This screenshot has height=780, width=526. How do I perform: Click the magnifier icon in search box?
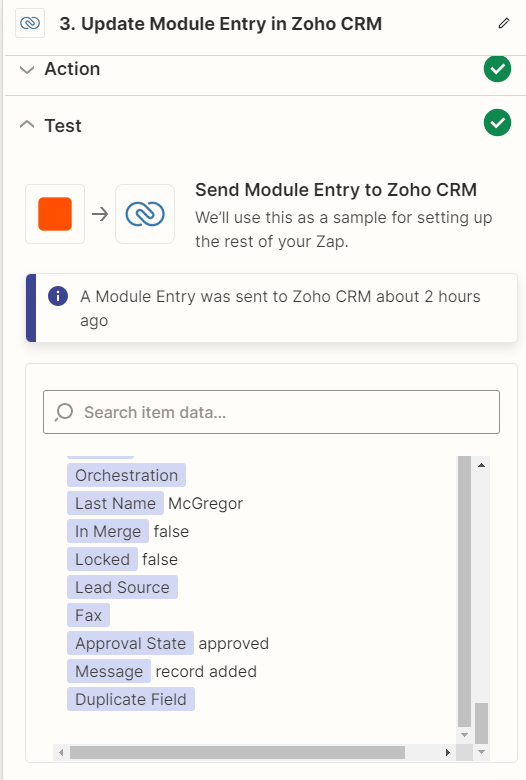(64, 412)
